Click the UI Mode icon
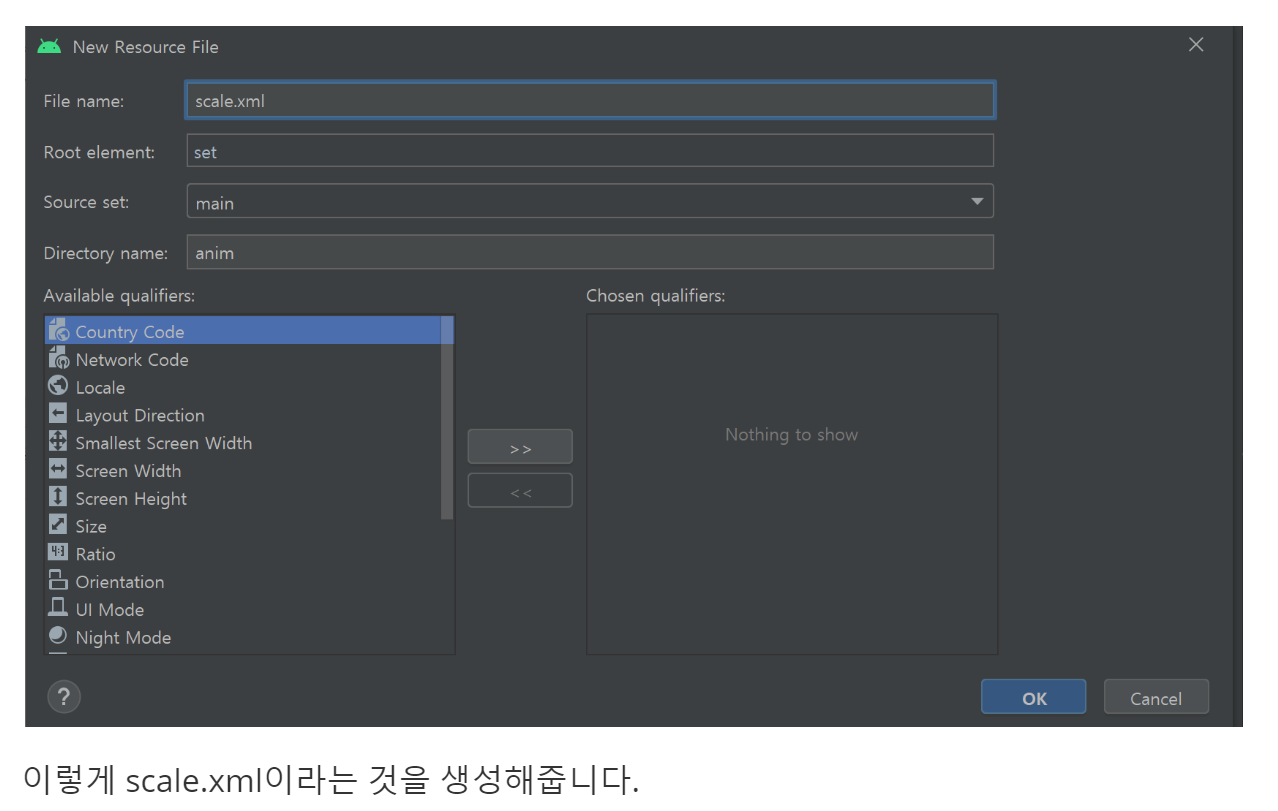 [x=58, y=608]
